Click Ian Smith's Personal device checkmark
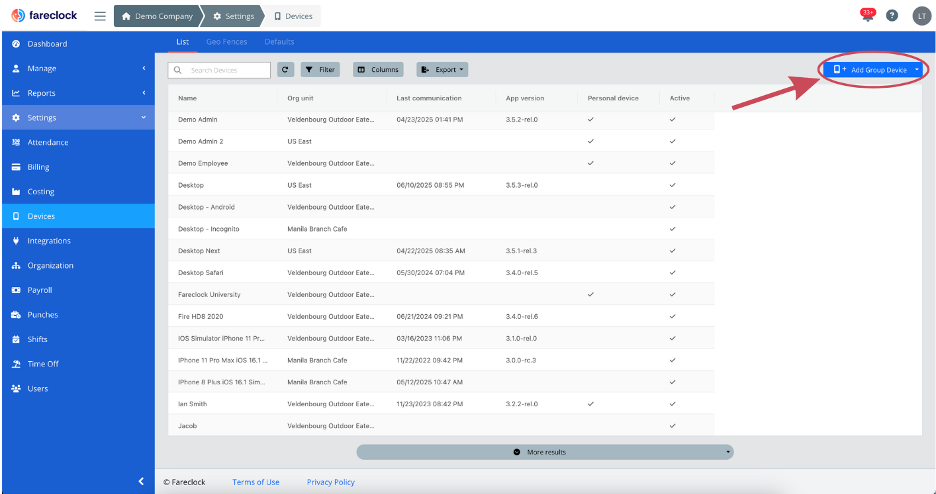Screen dimensions: 936x494 tap(590, 404)
